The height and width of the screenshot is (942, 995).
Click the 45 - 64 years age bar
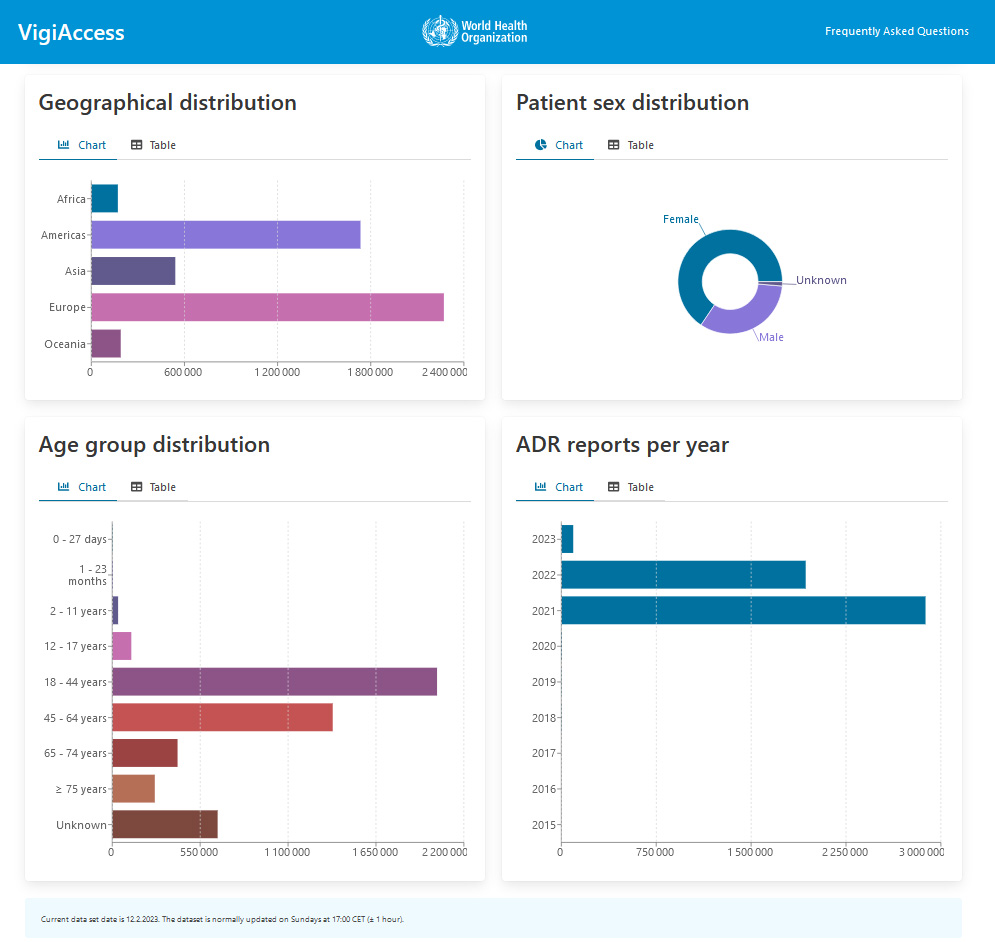(x=223, y=717)
